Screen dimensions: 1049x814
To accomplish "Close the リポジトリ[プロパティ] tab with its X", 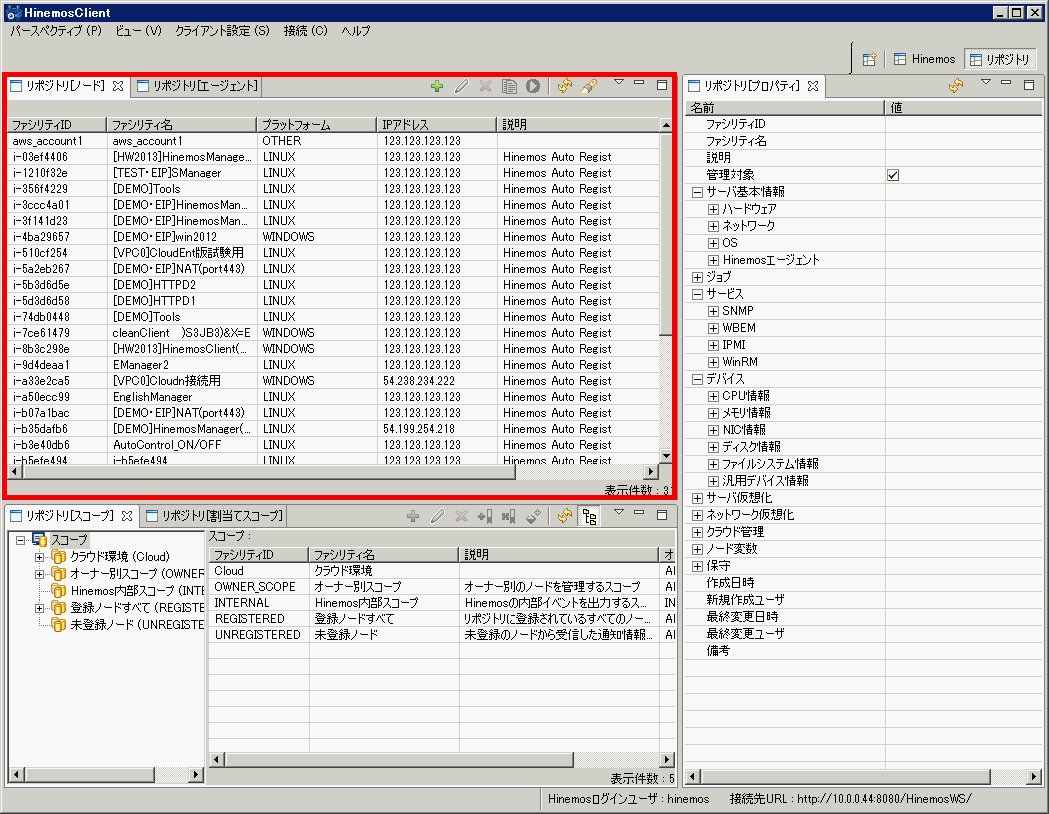I will tap(813, 86).
